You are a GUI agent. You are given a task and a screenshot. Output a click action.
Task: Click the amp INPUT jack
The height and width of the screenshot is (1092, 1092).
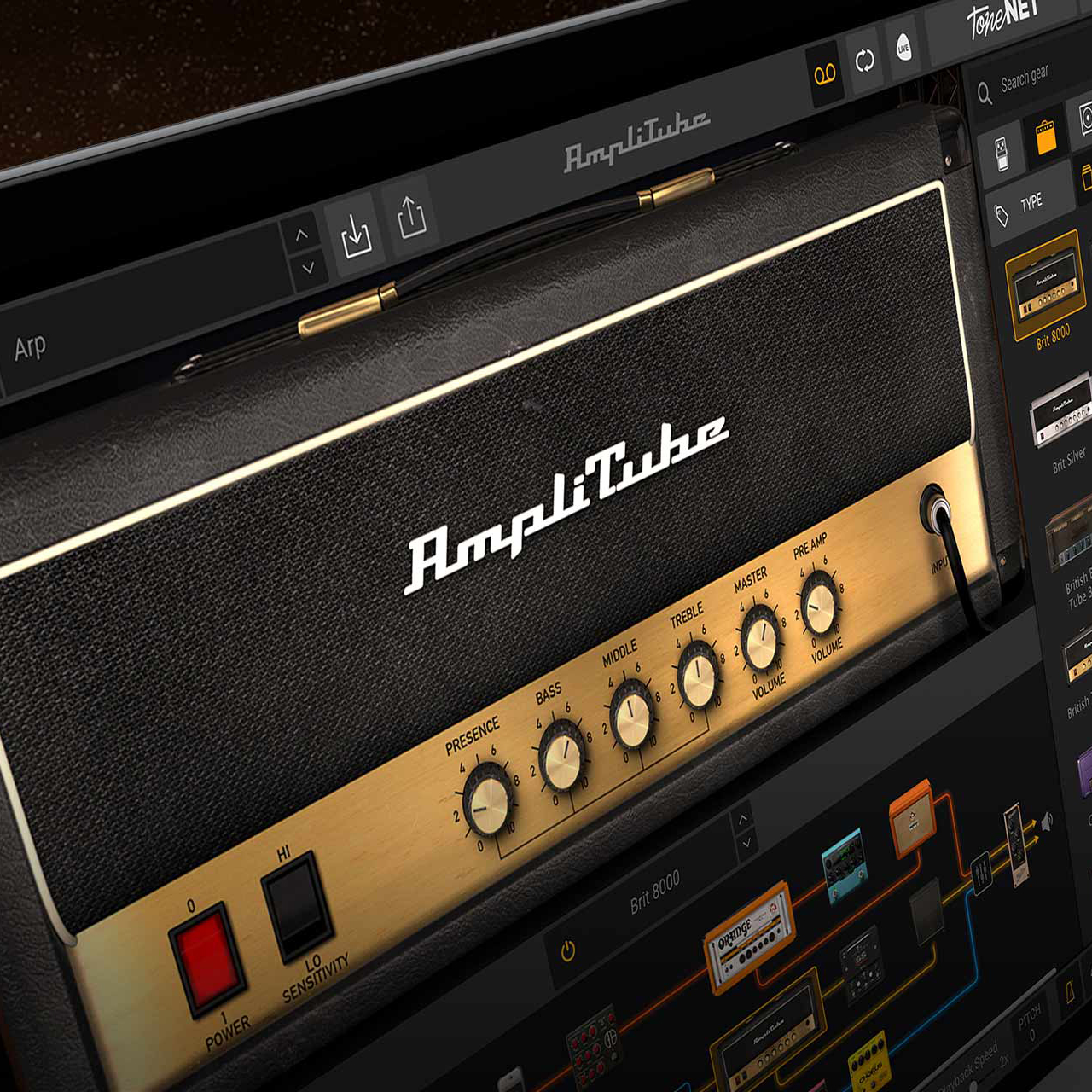938,512
